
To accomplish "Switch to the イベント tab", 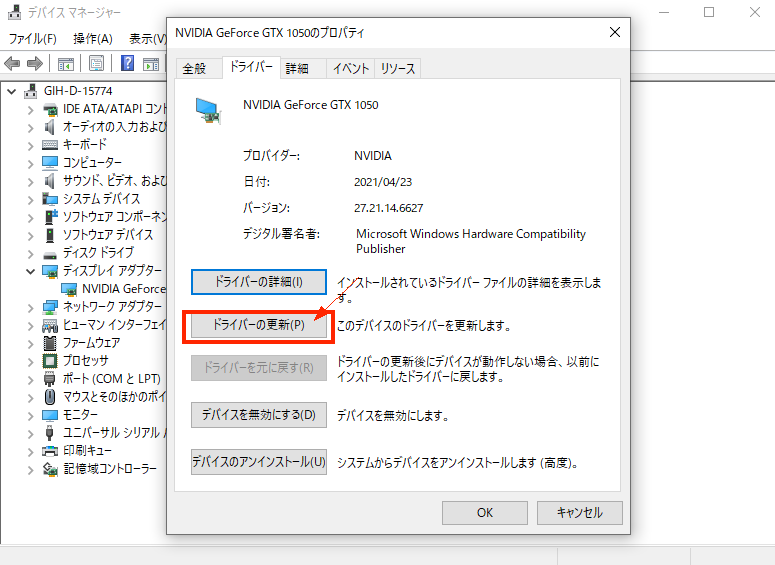I will click(350, 69).
